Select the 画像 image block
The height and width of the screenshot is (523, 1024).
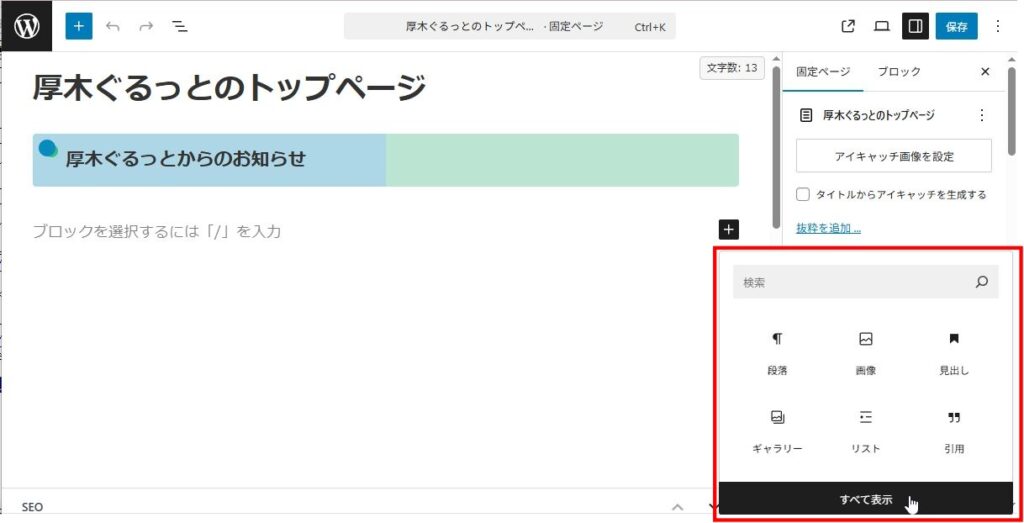point(865,354)
